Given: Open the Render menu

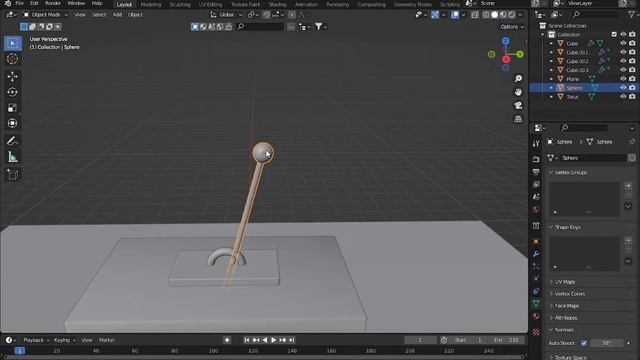Looking at the screenshot, I should pos(53,3).
